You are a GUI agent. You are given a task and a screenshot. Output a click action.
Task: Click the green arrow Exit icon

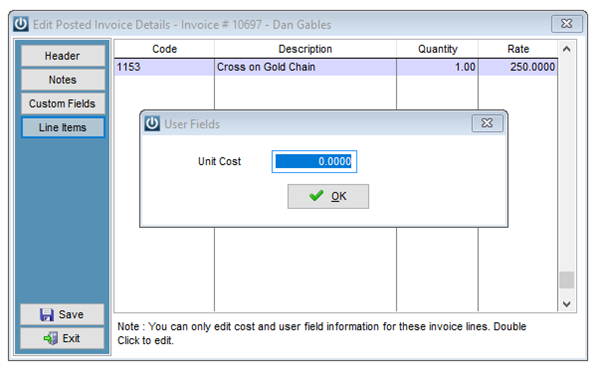(51, 338)
